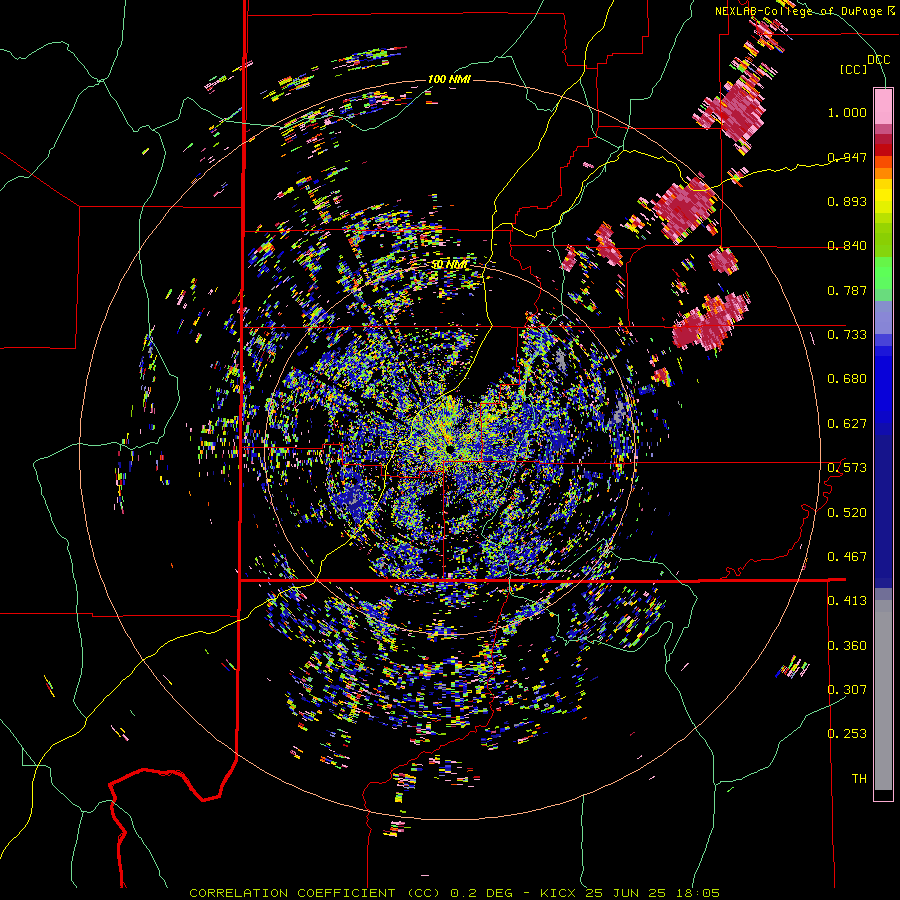Pick the orange band beside 0.947
Image resolution: width=900 pixels, height=900 pixels.
[x=883, y=162]
